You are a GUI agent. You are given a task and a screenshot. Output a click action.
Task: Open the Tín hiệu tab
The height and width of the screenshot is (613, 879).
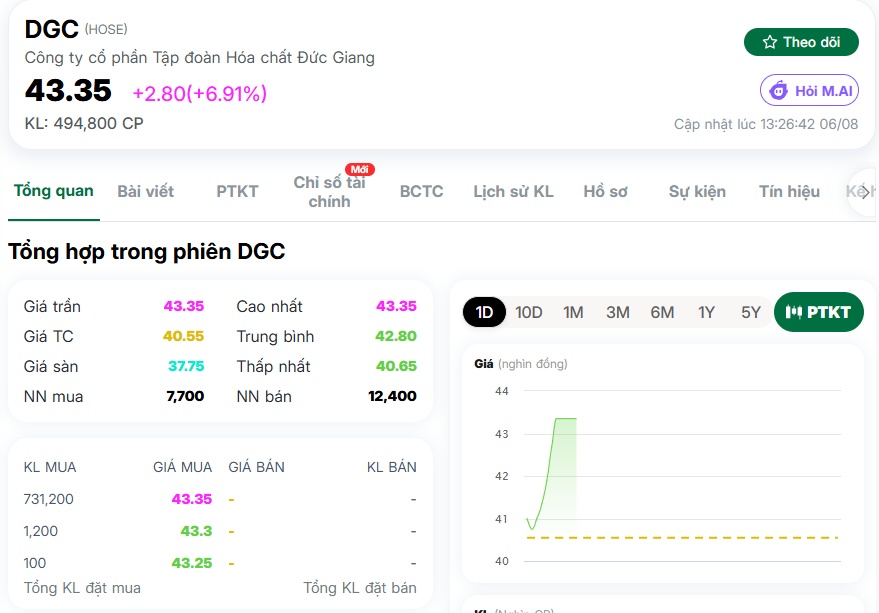click(789, 192)
